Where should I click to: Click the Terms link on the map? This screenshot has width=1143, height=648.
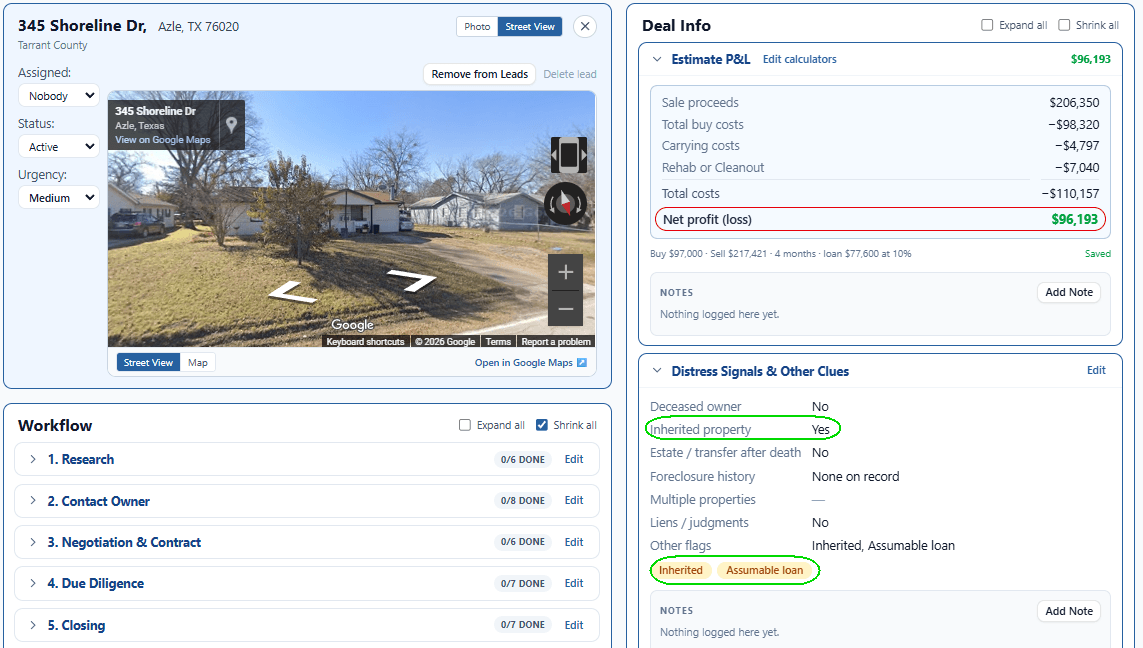(498, 341)
